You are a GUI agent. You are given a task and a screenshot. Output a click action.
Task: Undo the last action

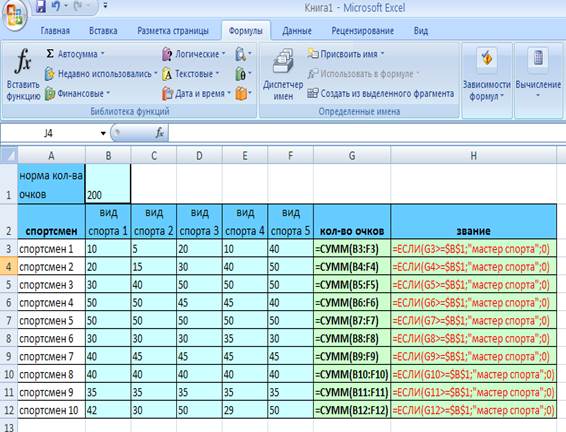click(x=56, y=6)
